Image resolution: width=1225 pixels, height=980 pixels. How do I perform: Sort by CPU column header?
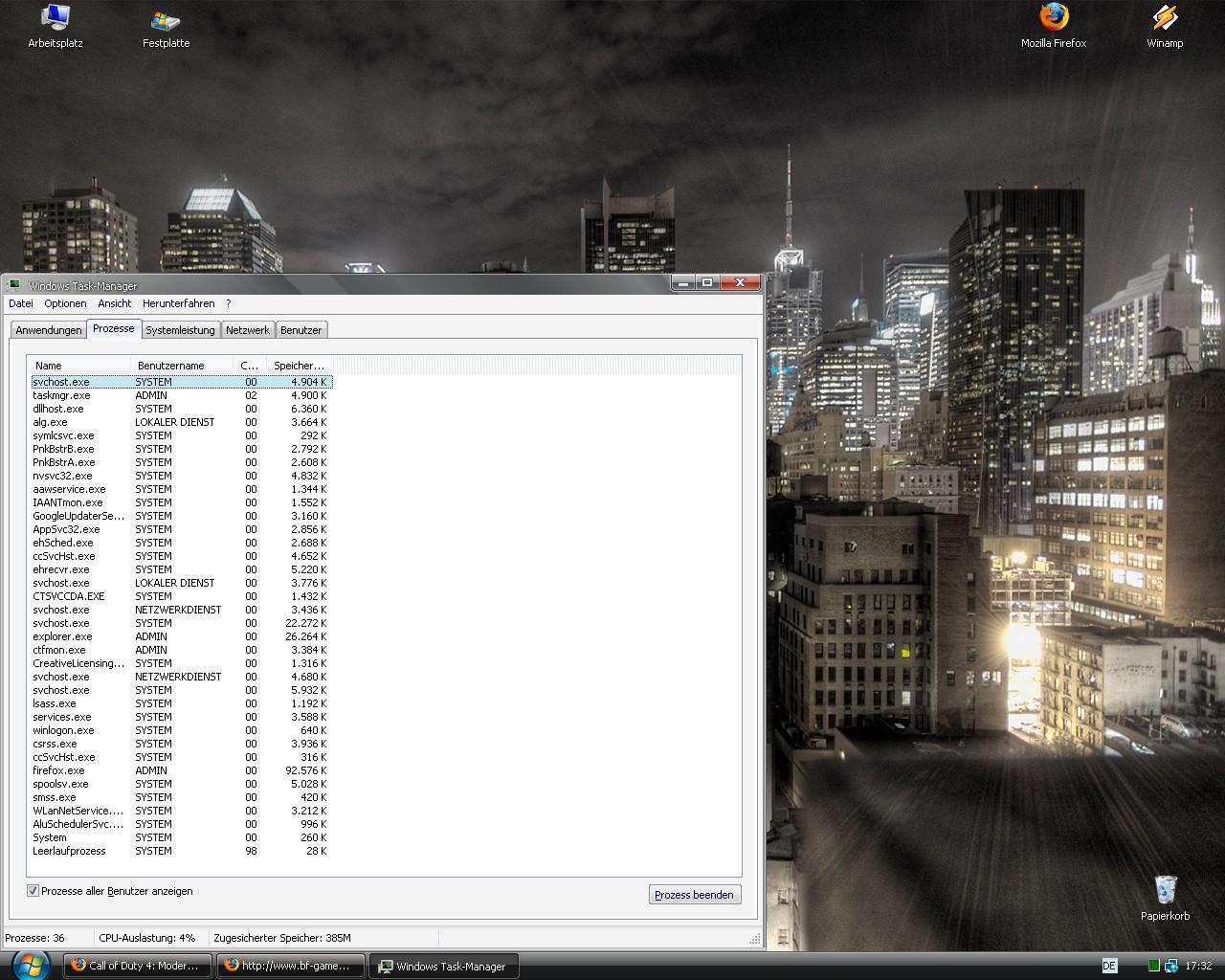point(250,366)
